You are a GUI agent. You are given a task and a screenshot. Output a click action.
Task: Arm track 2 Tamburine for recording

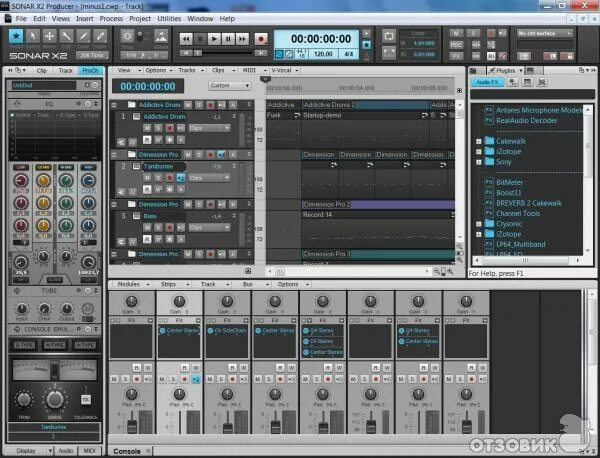[x=170, y=178]
